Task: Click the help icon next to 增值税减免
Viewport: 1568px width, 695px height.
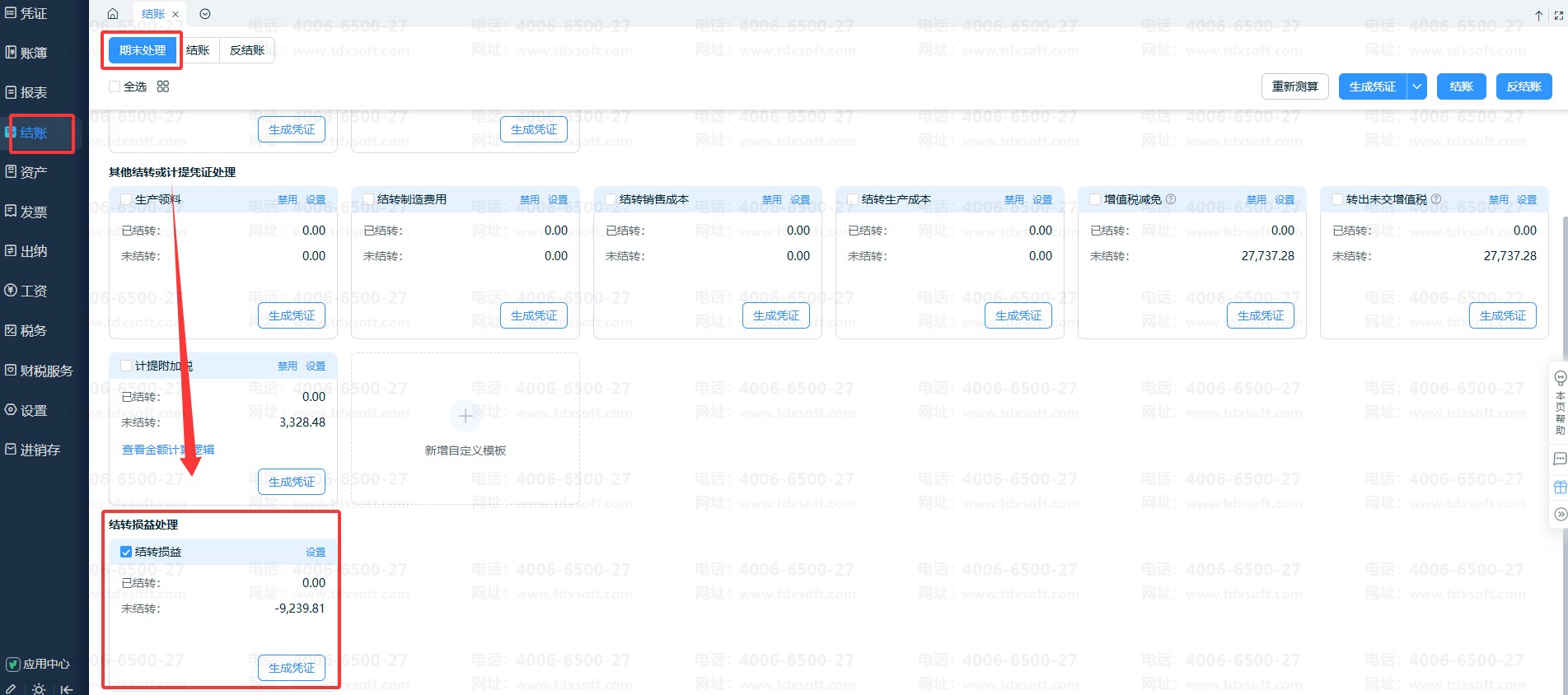Action: tap(1171, 199)
